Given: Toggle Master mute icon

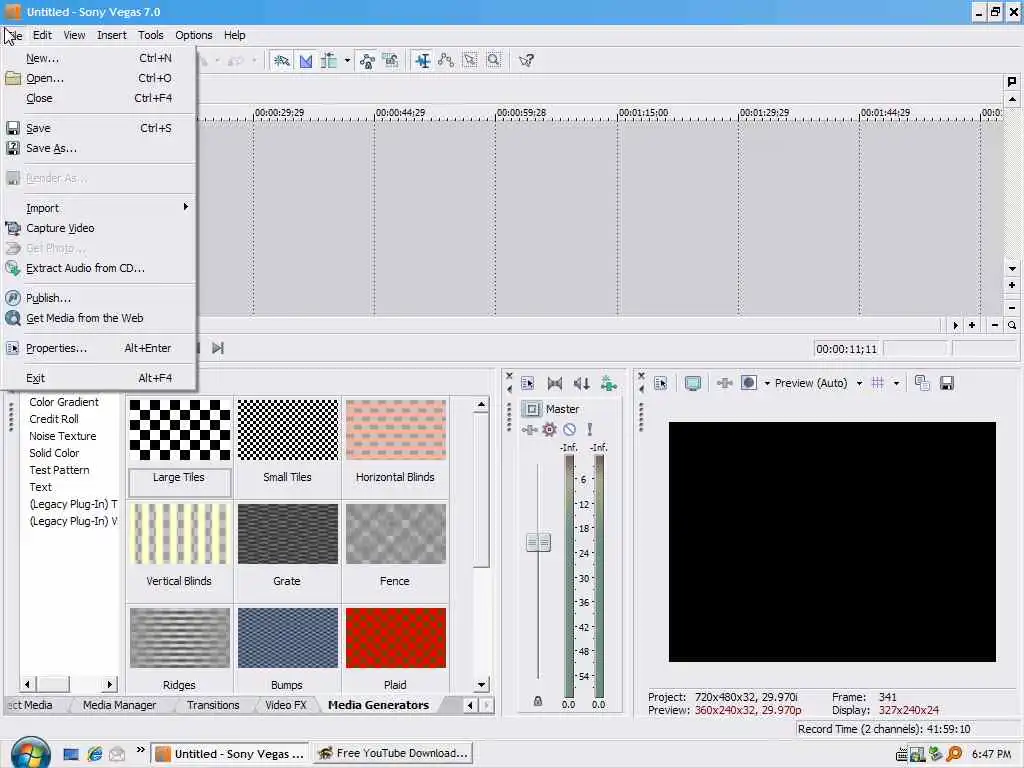Looking at the screenshot, I should [569, 430].
